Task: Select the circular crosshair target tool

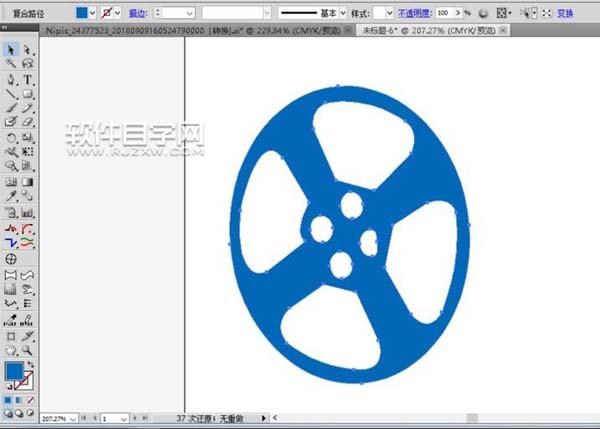Action: coord(11,259)
